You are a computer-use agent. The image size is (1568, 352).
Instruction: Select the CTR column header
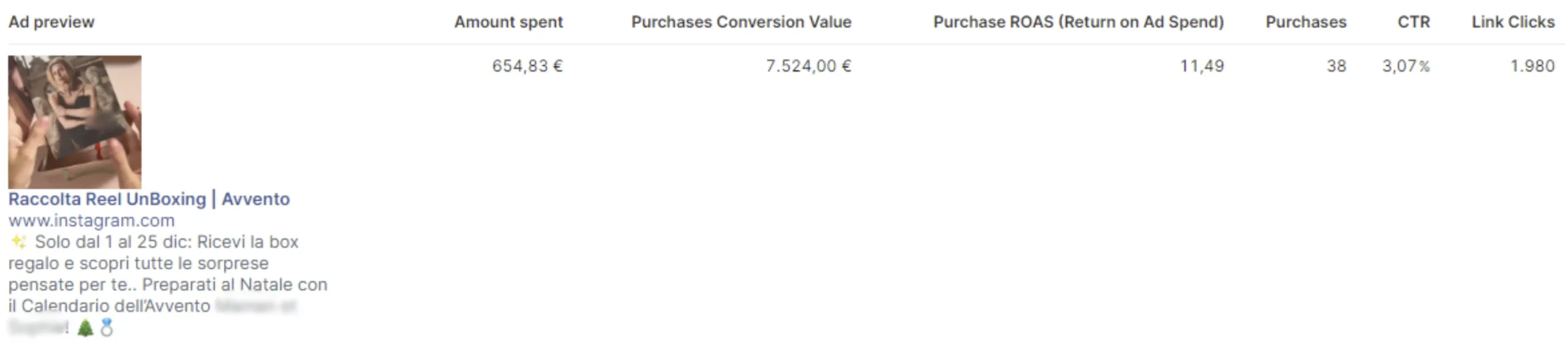point(1414,22)
